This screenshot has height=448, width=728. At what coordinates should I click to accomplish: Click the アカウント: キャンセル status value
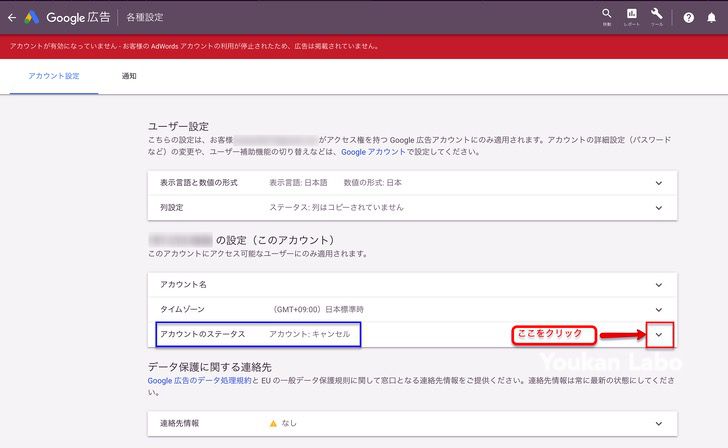tap(310, 334)
